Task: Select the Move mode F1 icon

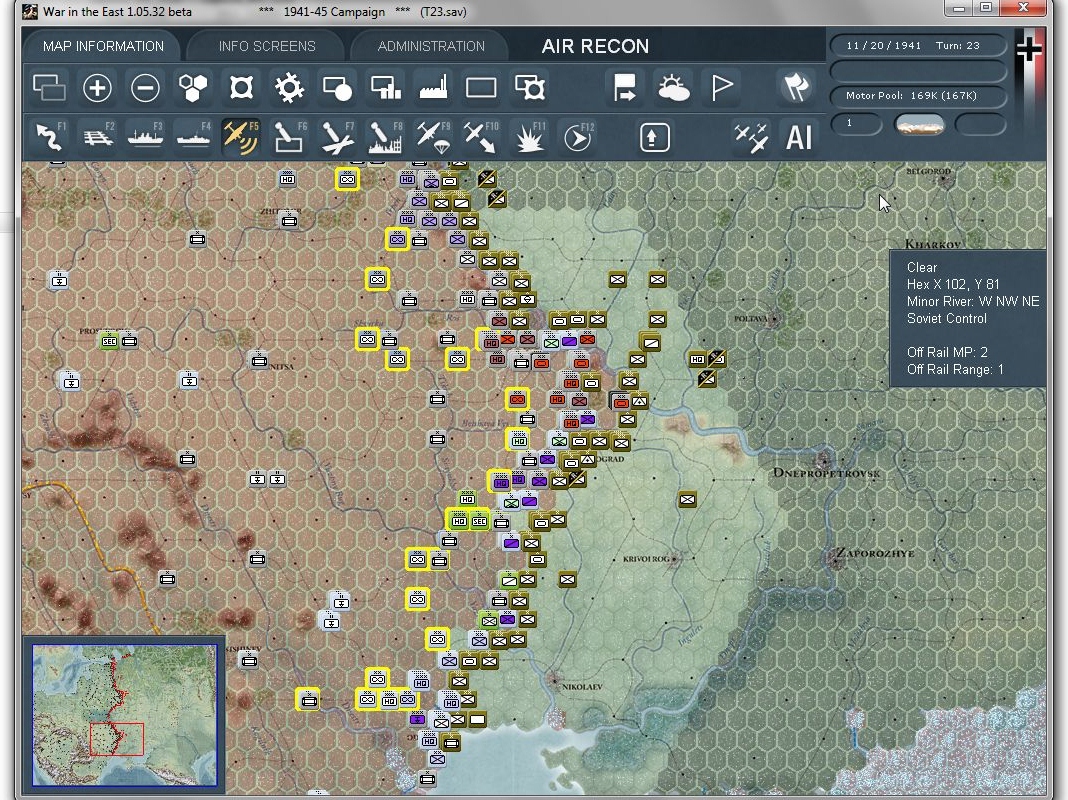Action: point(50,136)
